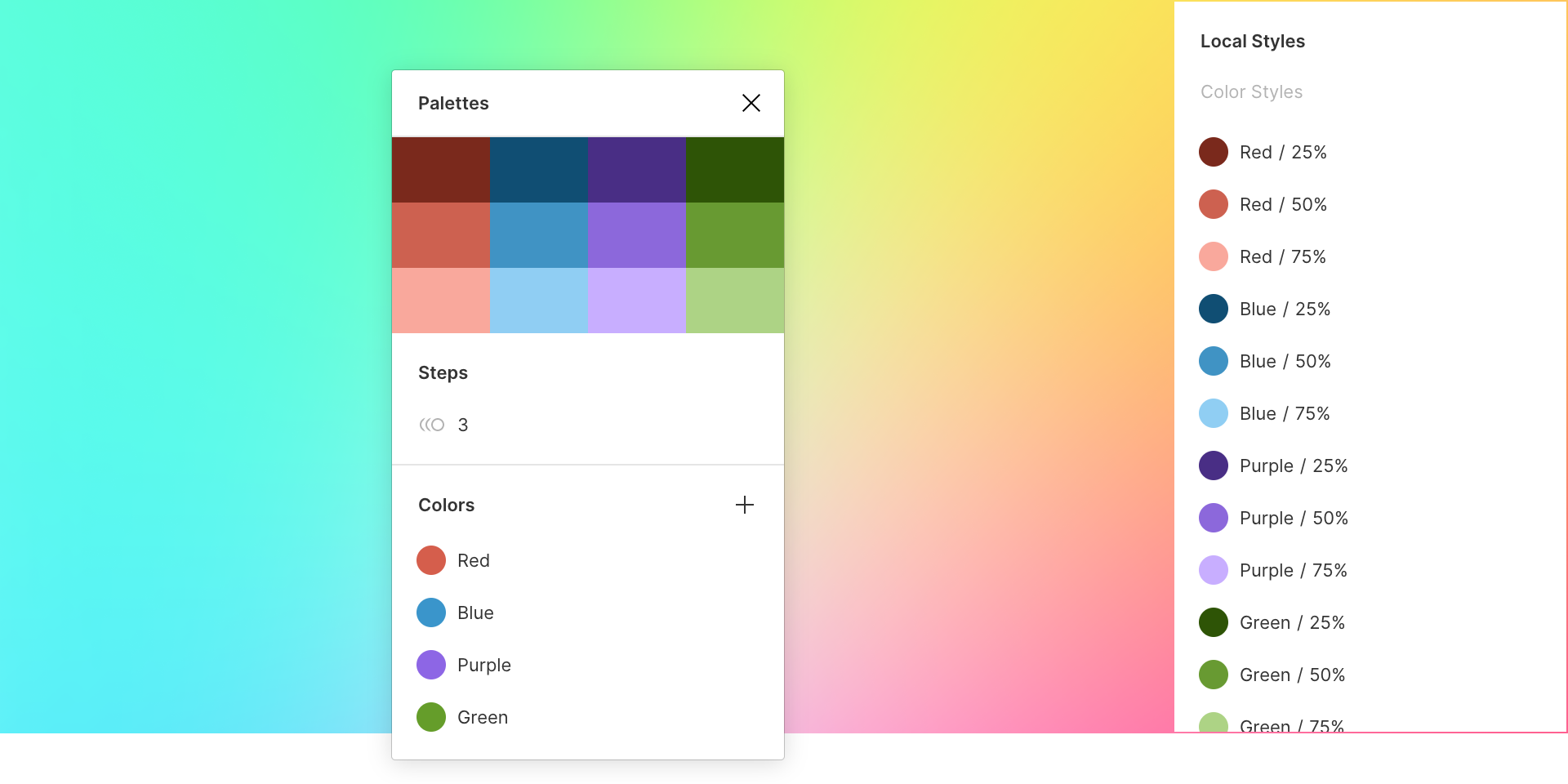
Task: Click the Purple / 75% style swatch icon
Action: tap(1214, 570)
